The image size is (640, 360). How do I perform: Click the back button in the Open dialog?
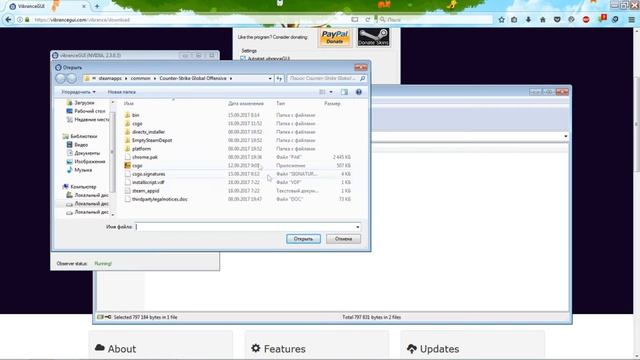click(61, 78)
